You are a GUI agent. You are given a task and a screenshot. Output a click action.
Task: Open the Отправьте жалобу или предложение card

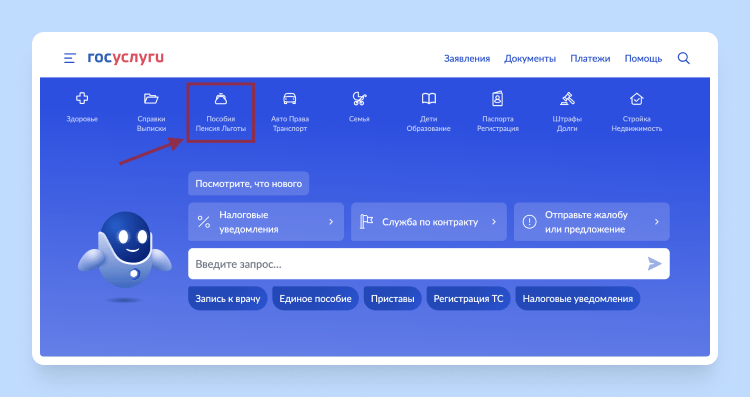point(592,222)
